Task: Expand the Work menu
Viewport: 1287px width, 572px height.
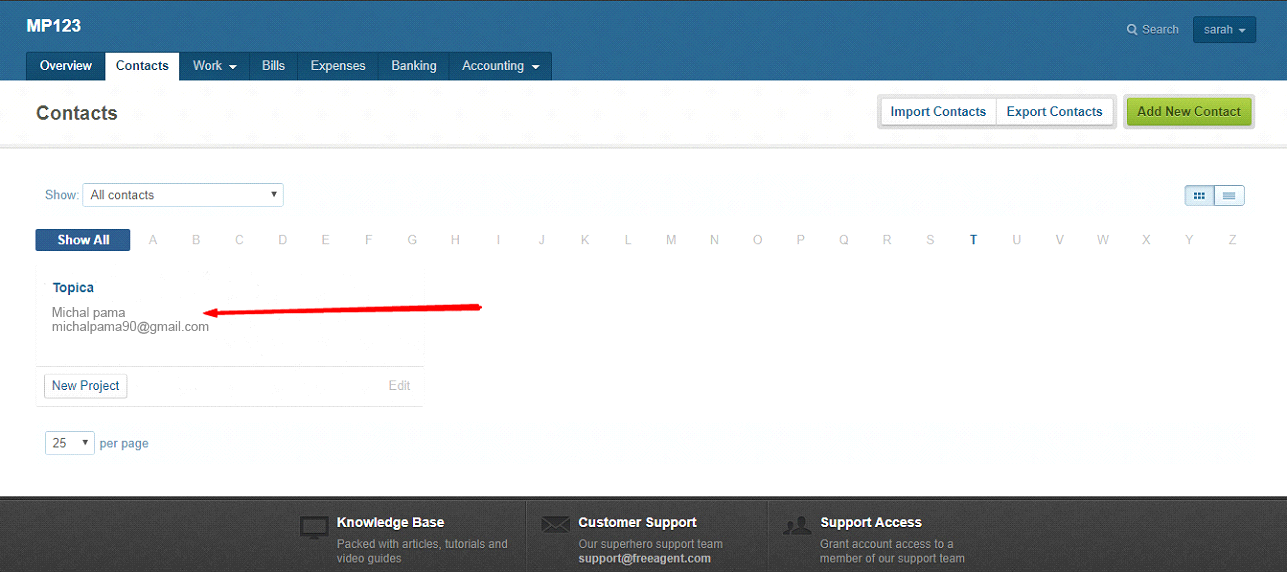Action: (x=215, y=66)
